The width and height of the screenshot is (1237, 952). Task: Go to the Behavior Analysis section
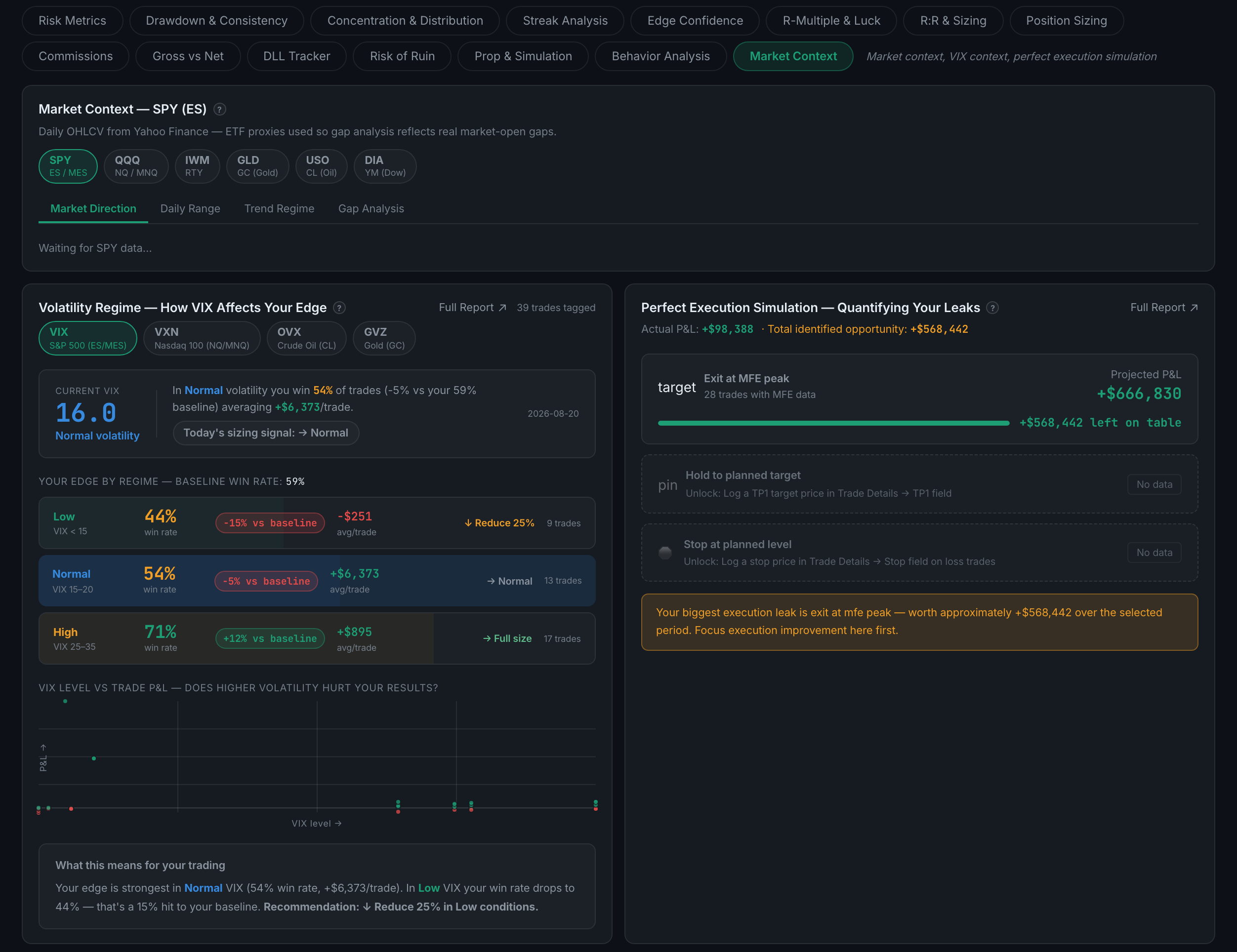point(660,56)
